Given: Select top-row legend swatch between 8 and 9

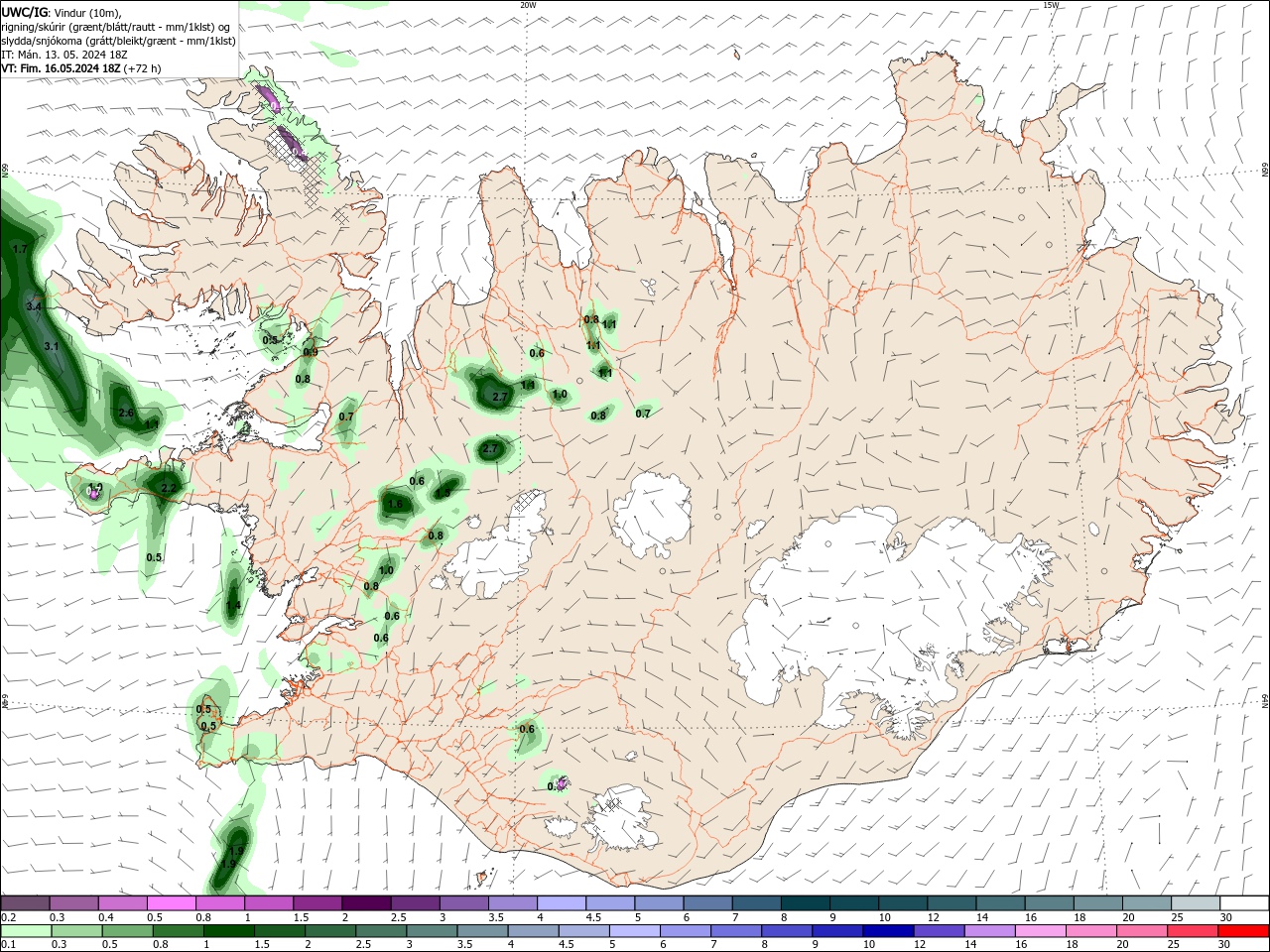Looking at the screenshot, I should 805,903.
